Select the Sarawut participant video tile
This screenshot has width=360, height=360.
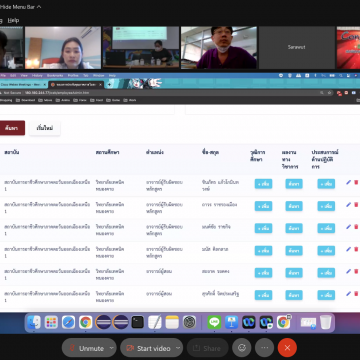297,48
